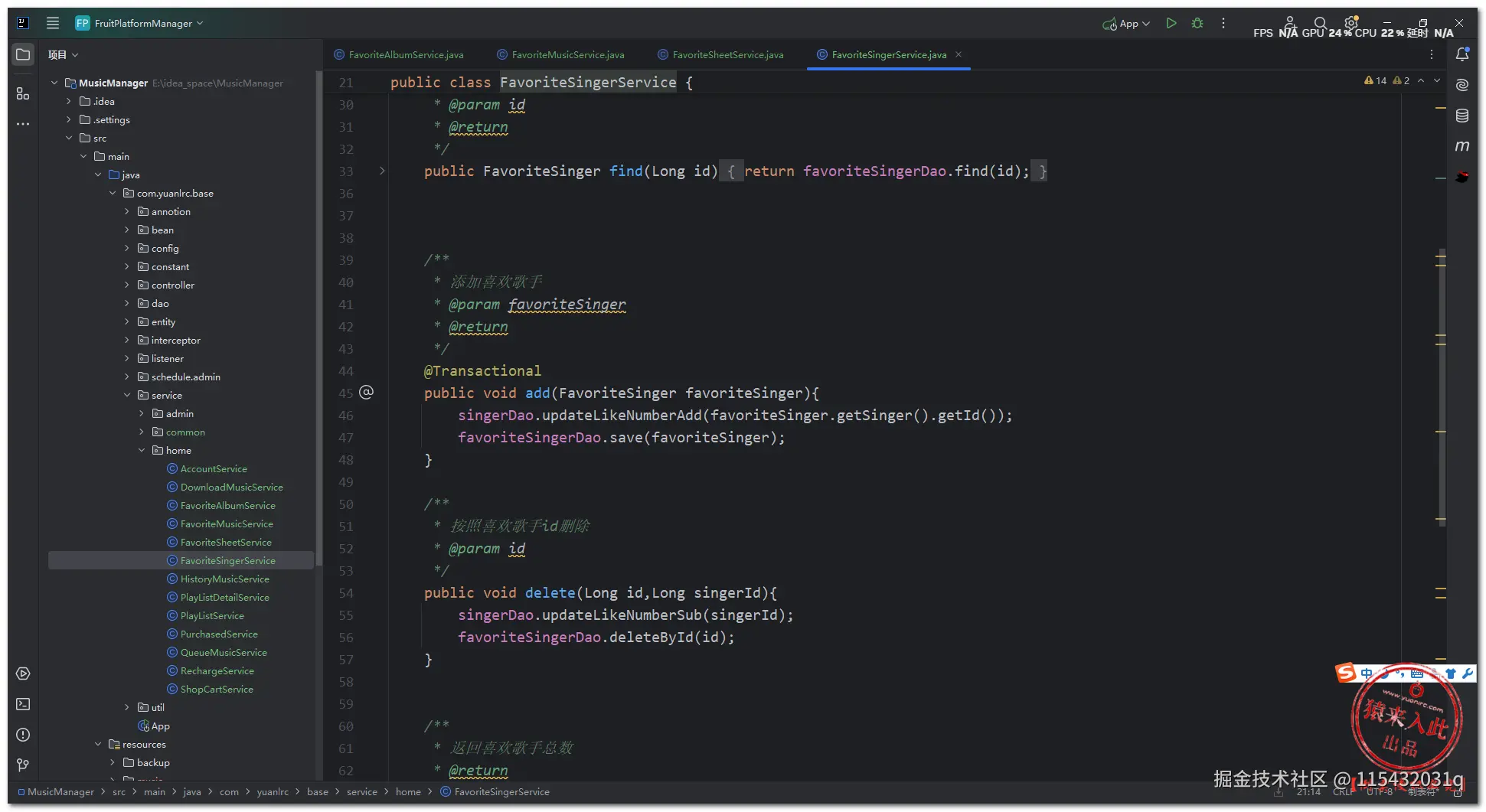Click the gutter icon on line 45

tap(367, 393)
